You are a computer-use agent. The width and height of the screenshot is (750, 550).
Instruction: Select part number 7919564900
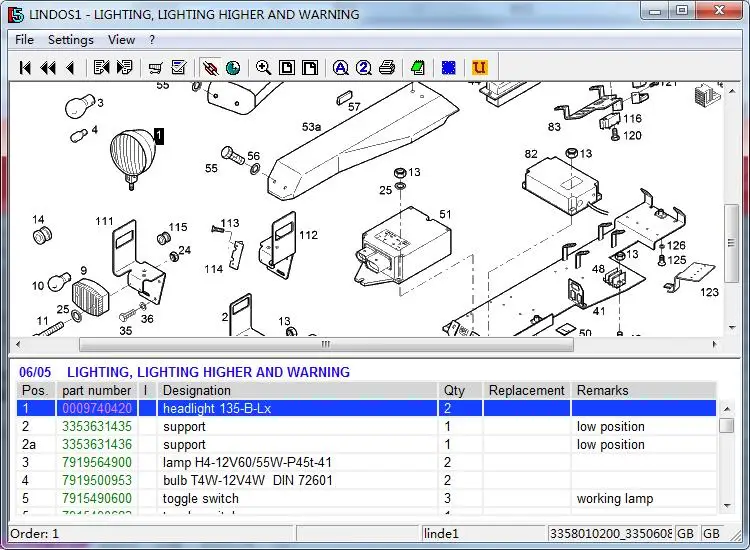click(97, 462)
